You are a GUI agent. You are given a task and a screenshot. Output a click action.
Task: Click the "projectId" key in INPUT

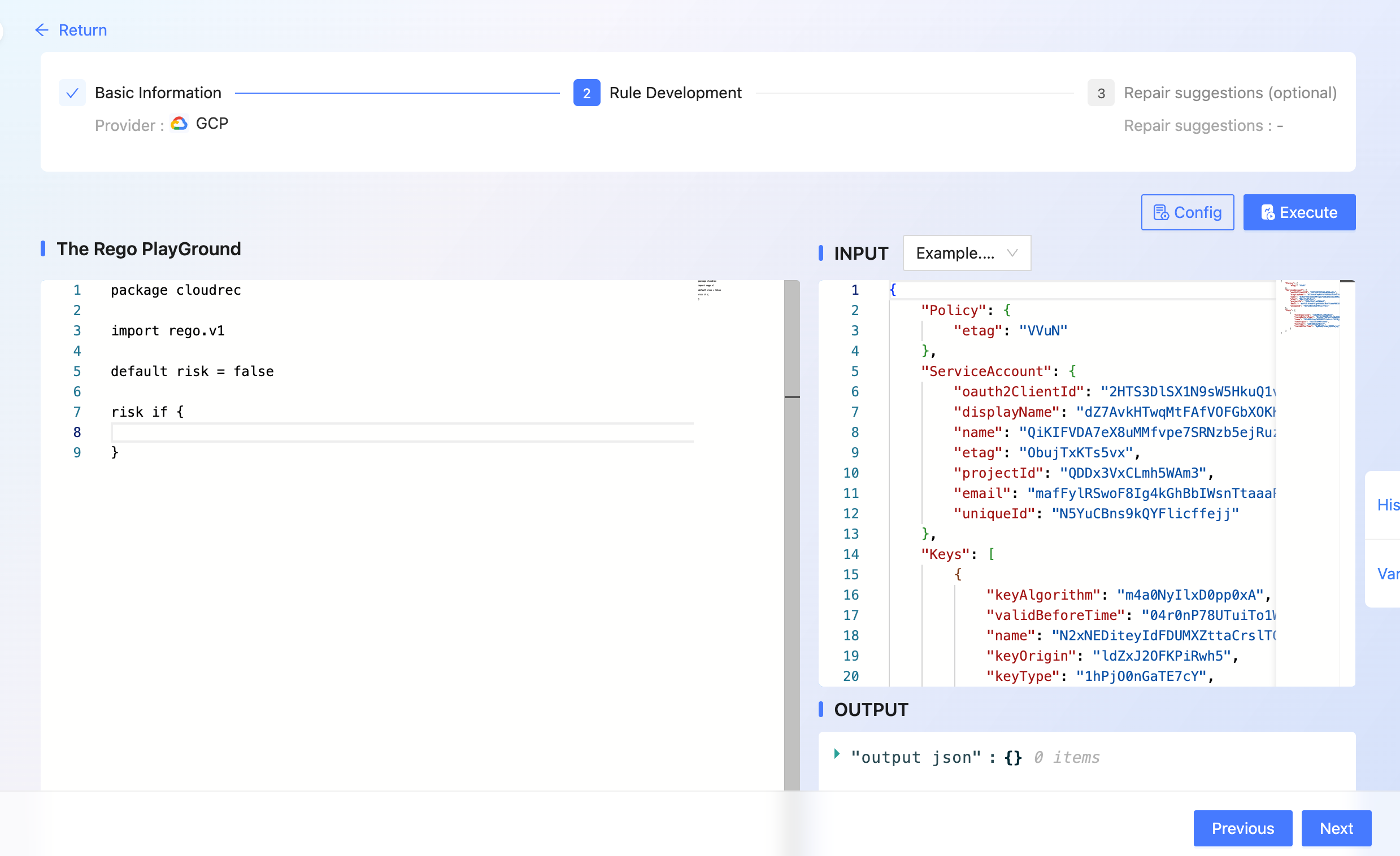pyautogui.click(x=998, y=473)
